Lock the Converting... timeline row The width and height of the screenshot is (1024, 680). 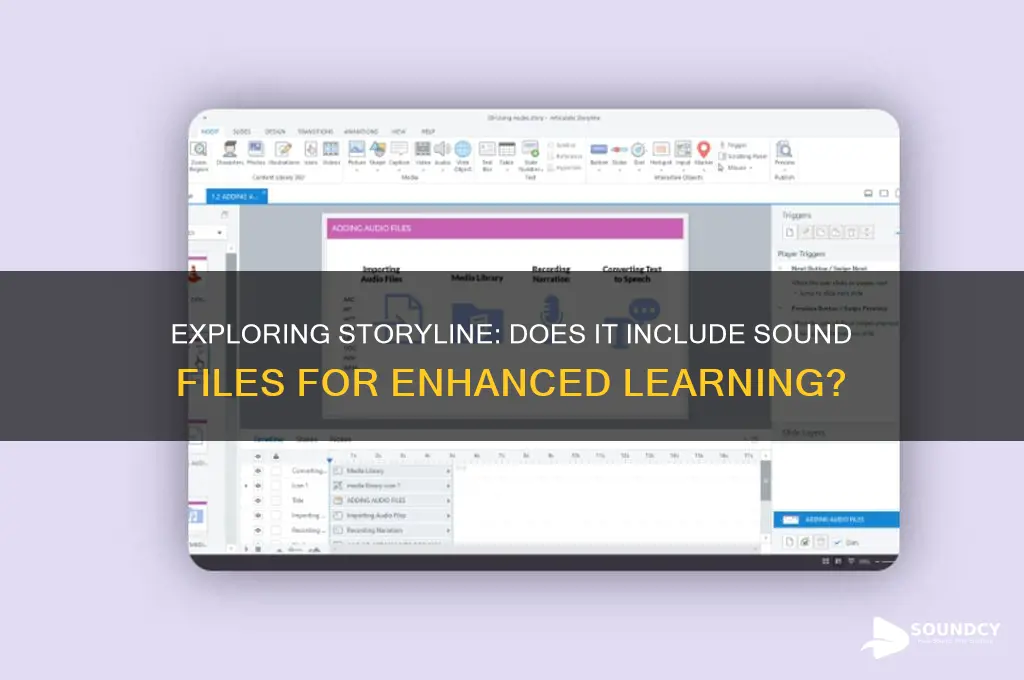click(x=276, y=470)
